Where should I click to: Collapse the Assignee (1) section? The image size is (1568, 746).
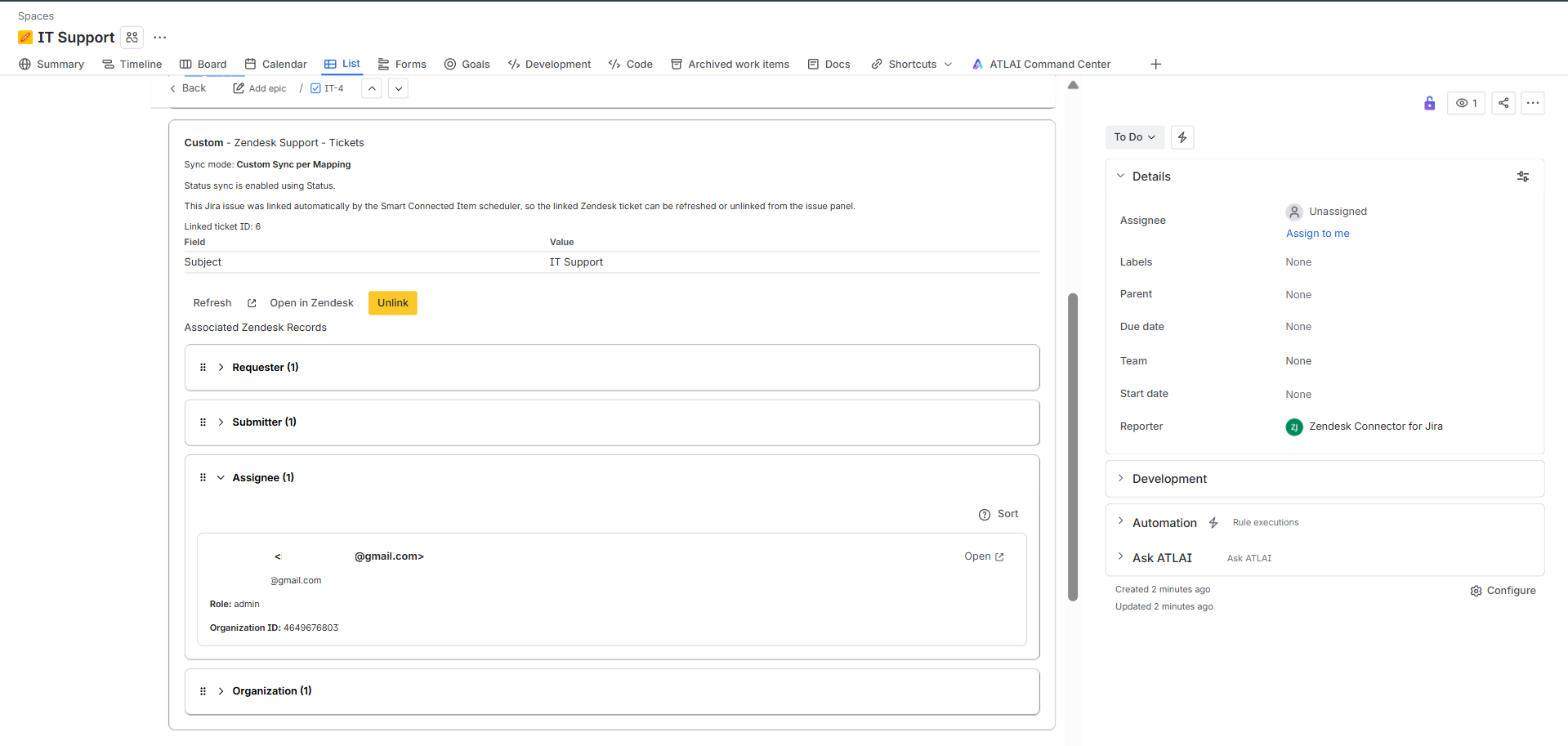point(221,478)
